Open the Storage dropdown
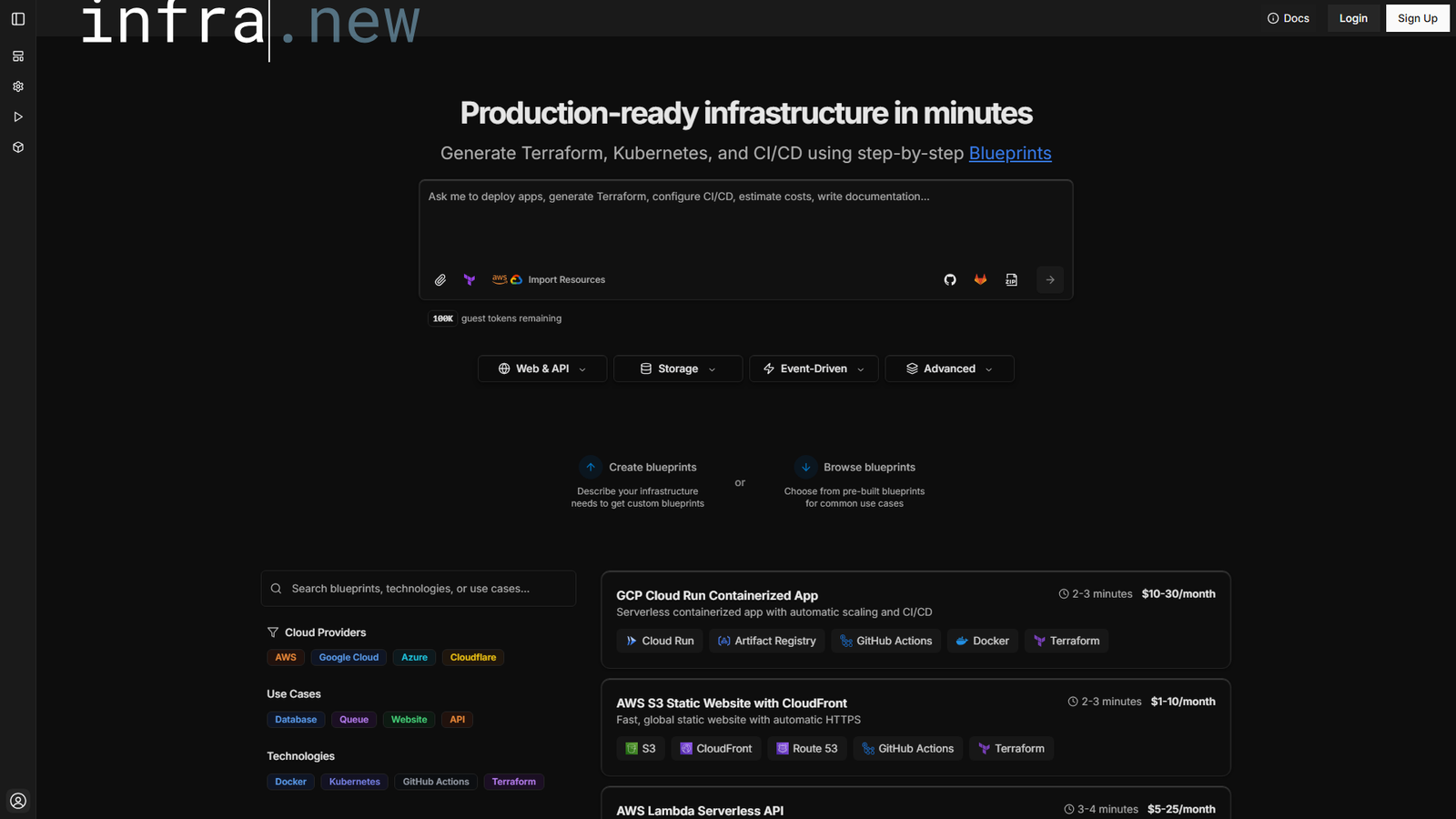This screenshot has width=1456, height=819. [x=677, y=368]
